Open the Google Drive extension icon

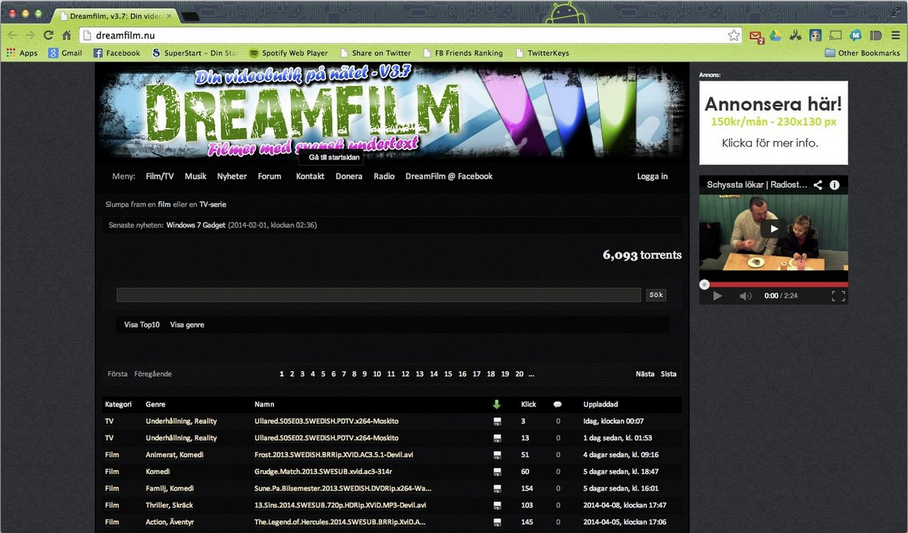click(775, 35)
